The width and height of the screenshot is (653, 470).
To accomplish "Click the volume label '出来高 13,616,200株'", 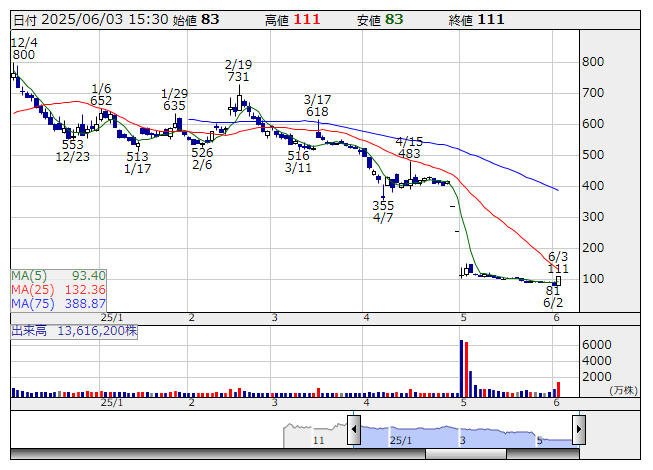I will pyautogui.click(x=74, y=331).
